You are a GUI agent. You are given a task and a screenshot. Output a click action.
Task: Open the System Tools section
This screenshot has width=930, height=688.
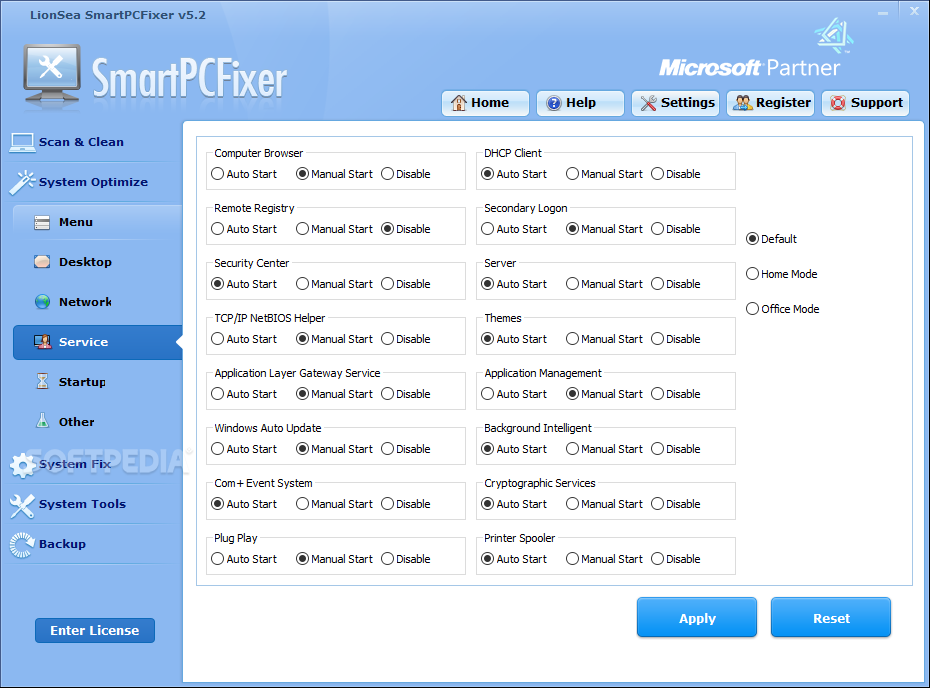click(82, 504)
